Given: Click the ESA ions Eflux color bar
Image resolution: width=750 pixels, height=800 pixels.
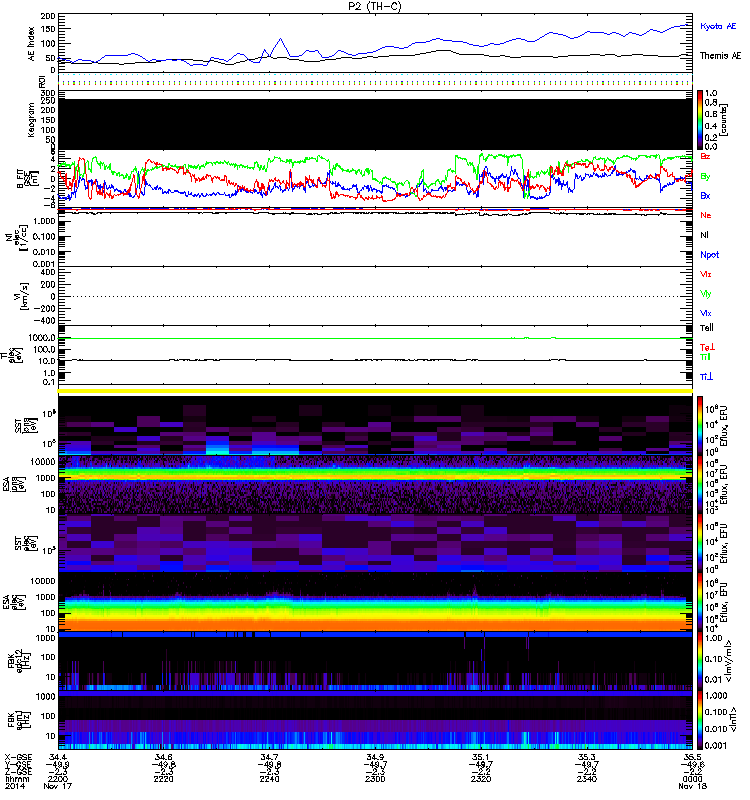Looking at the screenshot, I should 700,485.
